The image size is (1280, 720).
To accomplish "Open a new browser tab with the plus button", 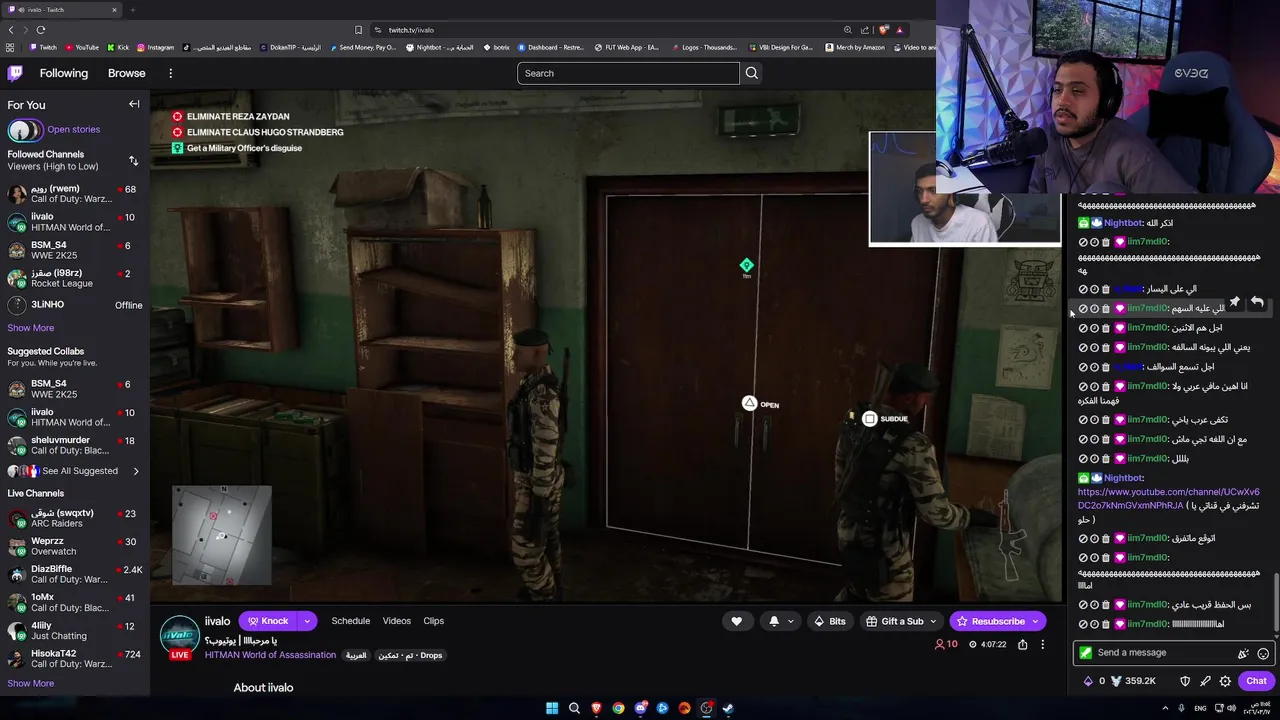I will (x=132, y=10).
